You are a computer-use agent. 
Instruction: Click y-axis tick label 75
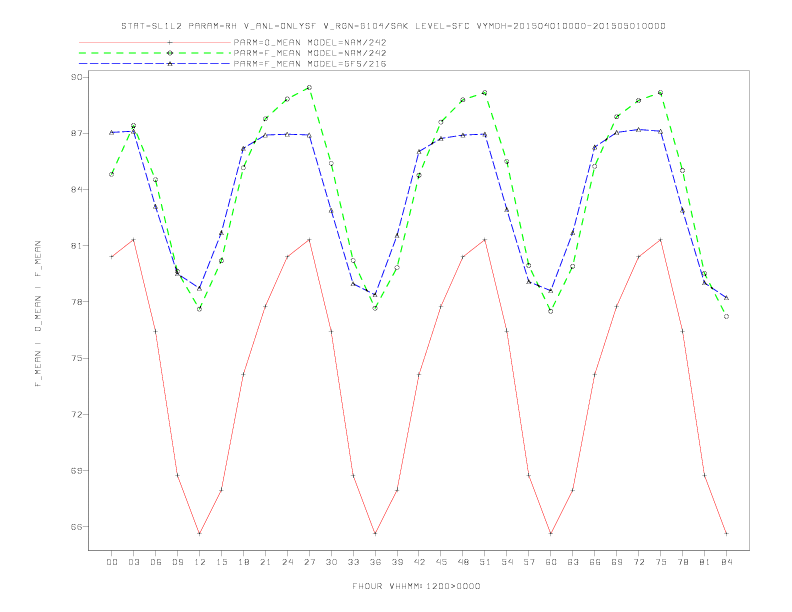pyautogui.click(x=76, y=358)
